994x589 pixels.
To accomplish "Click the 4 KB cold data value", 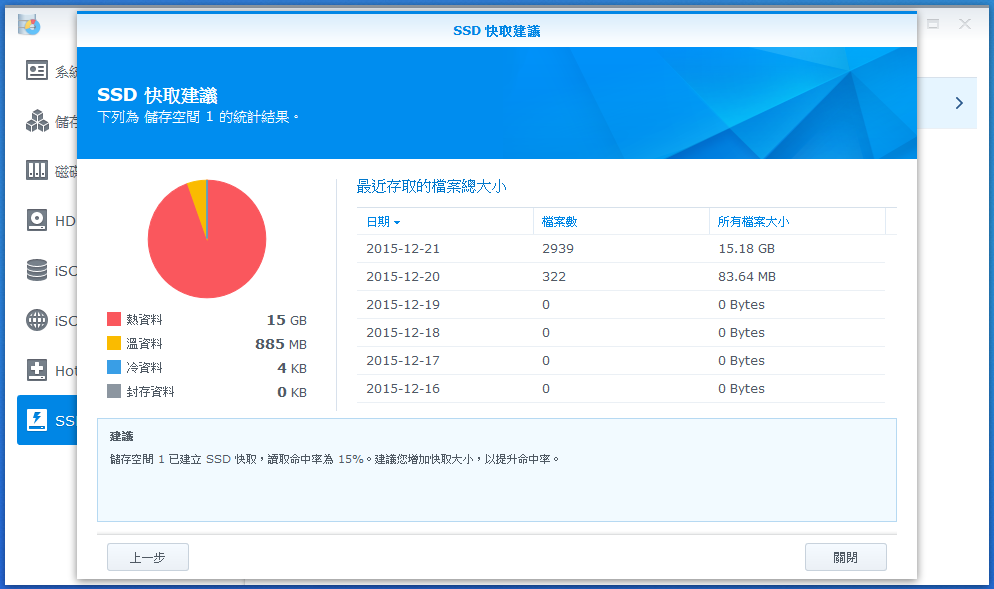I will coord(292,368).
